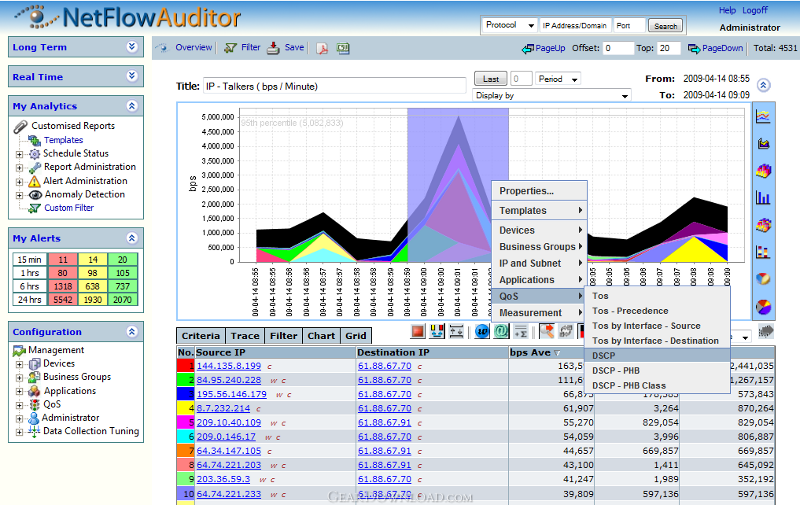
Task: Click the IP Address/Domain search field
Action: (574, 26)
